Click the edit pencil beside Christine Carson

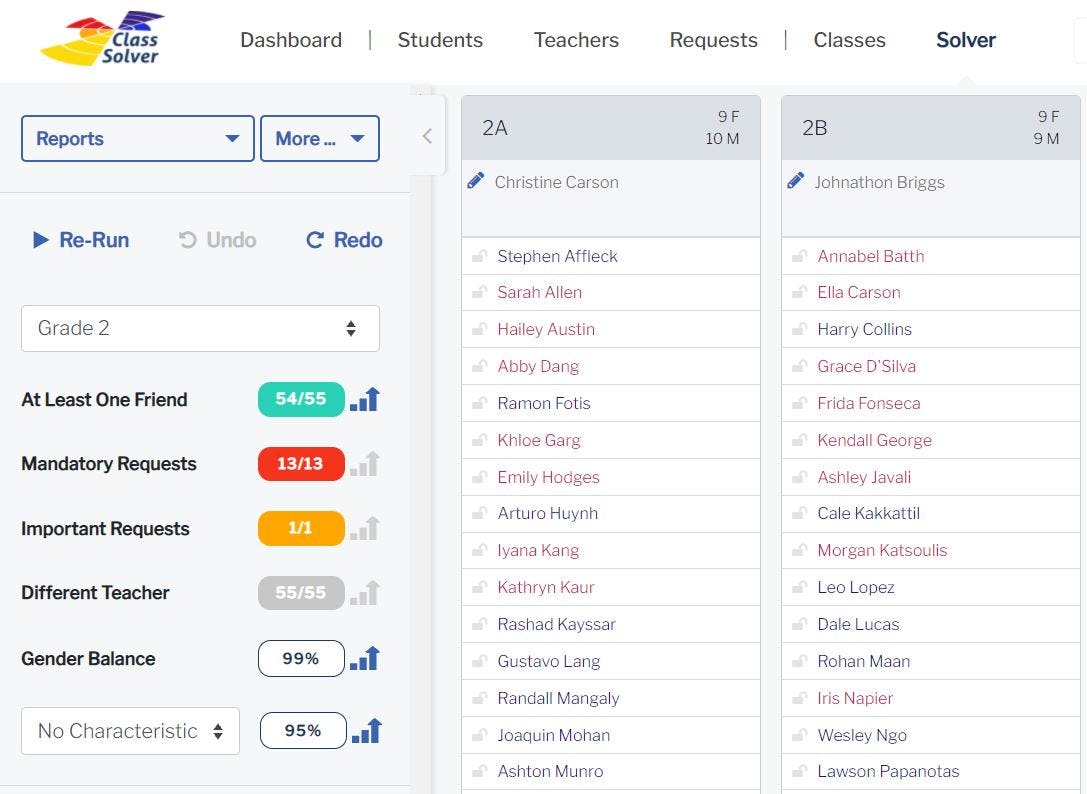[477, 181]
